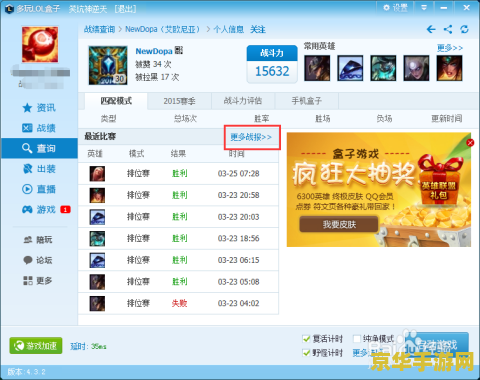Click the share icon in header
The image size is (480, 380).
click(x=448, y=29)
